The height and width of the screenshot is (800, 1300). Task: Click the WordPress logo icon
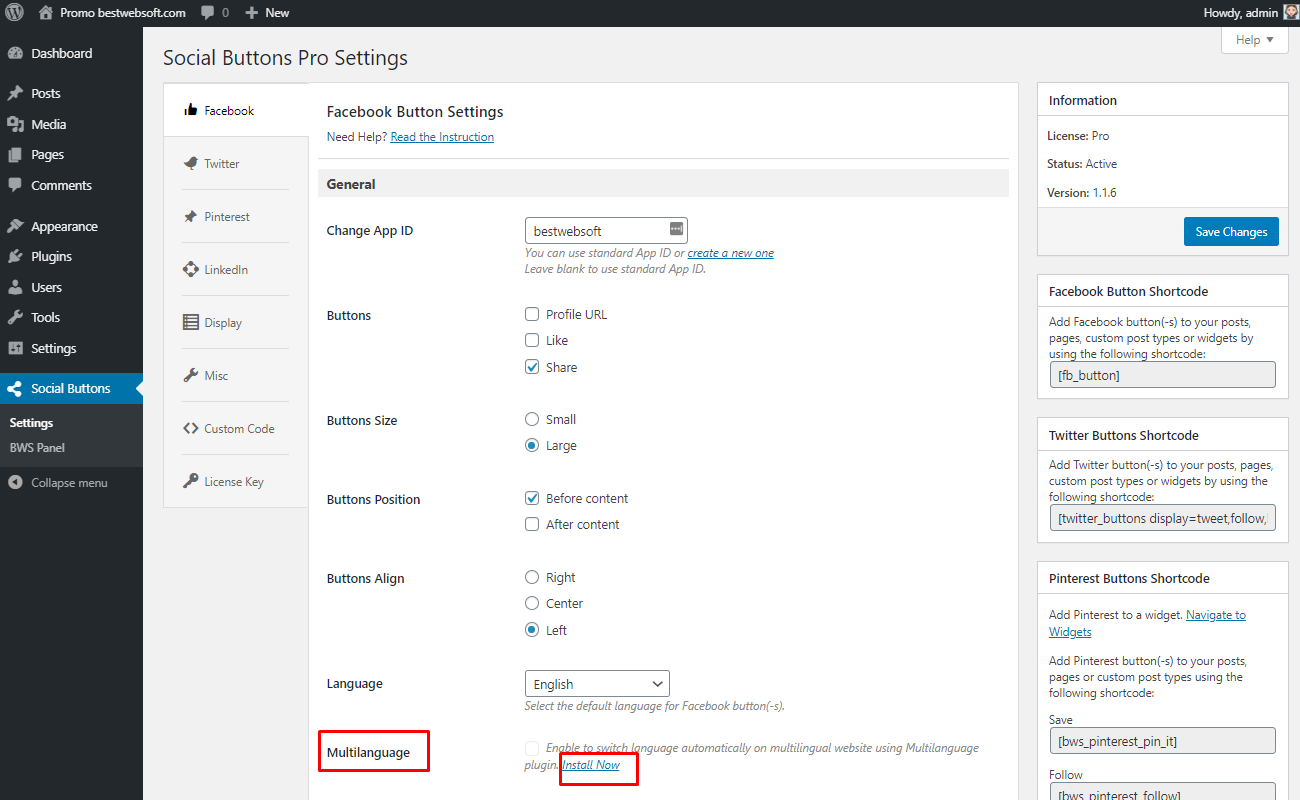pyautogui.click(x=14, y=13)
